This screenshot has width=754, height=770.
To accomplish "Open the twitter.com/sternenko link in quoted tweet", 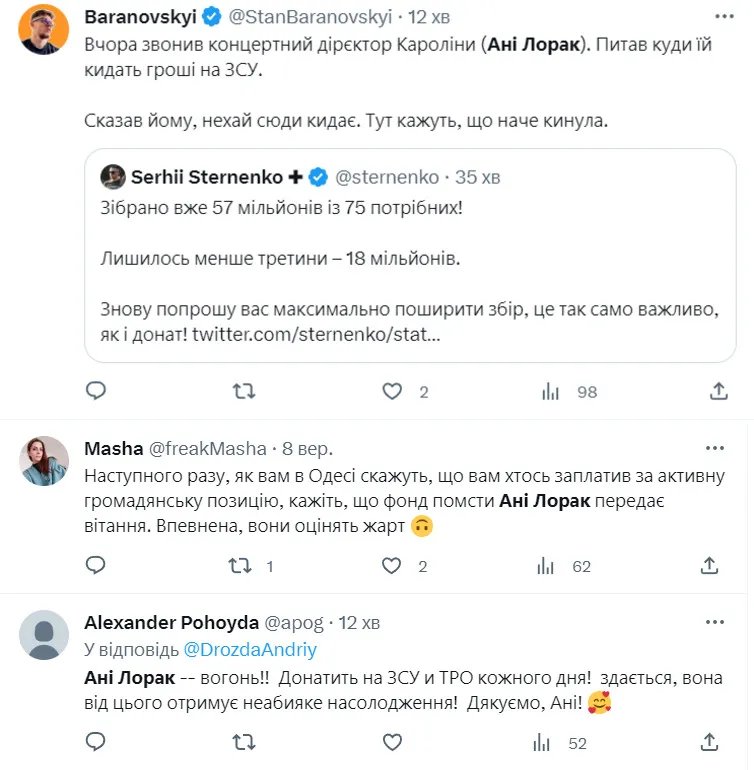I will click(x=315, y=336).
